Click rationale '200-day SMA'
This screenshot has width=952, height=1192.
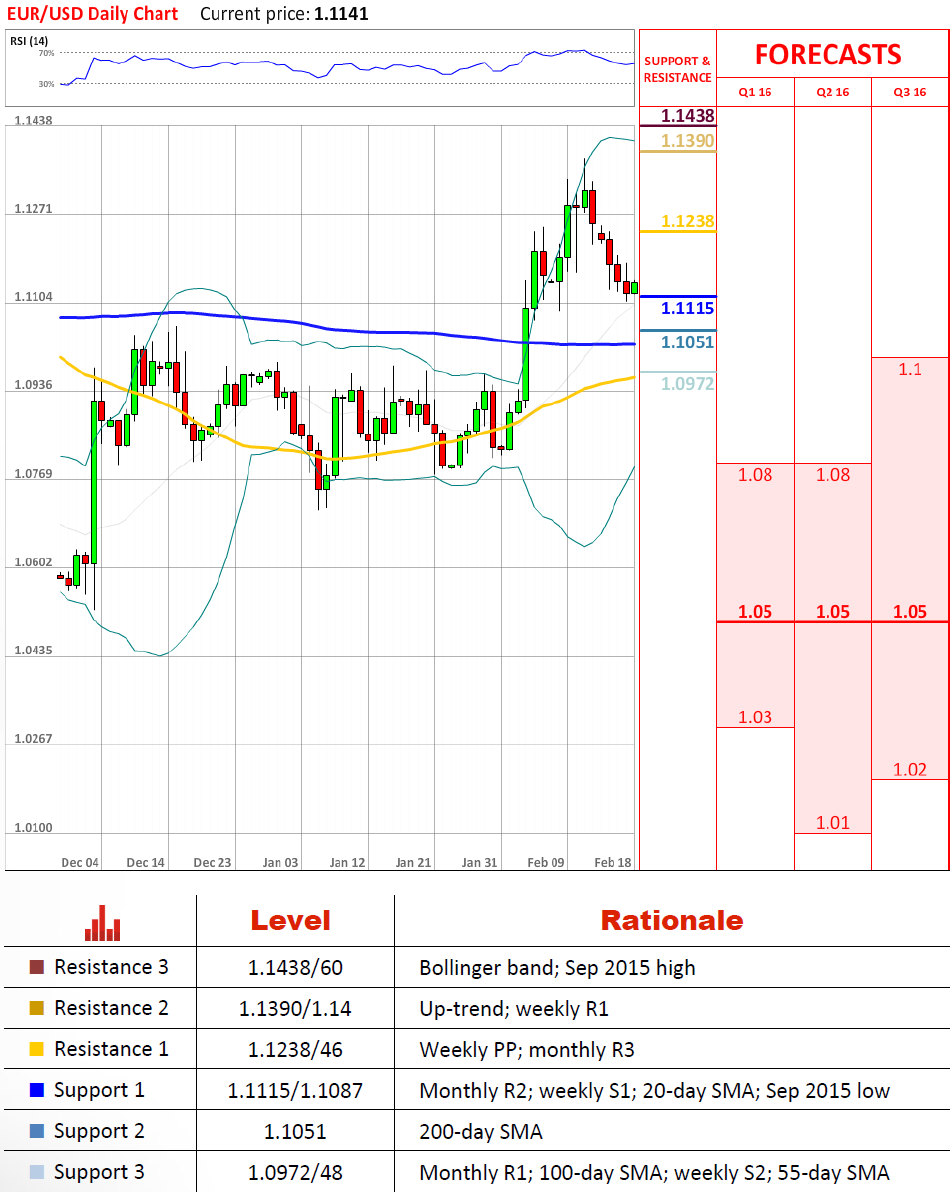coord(481,1132)
